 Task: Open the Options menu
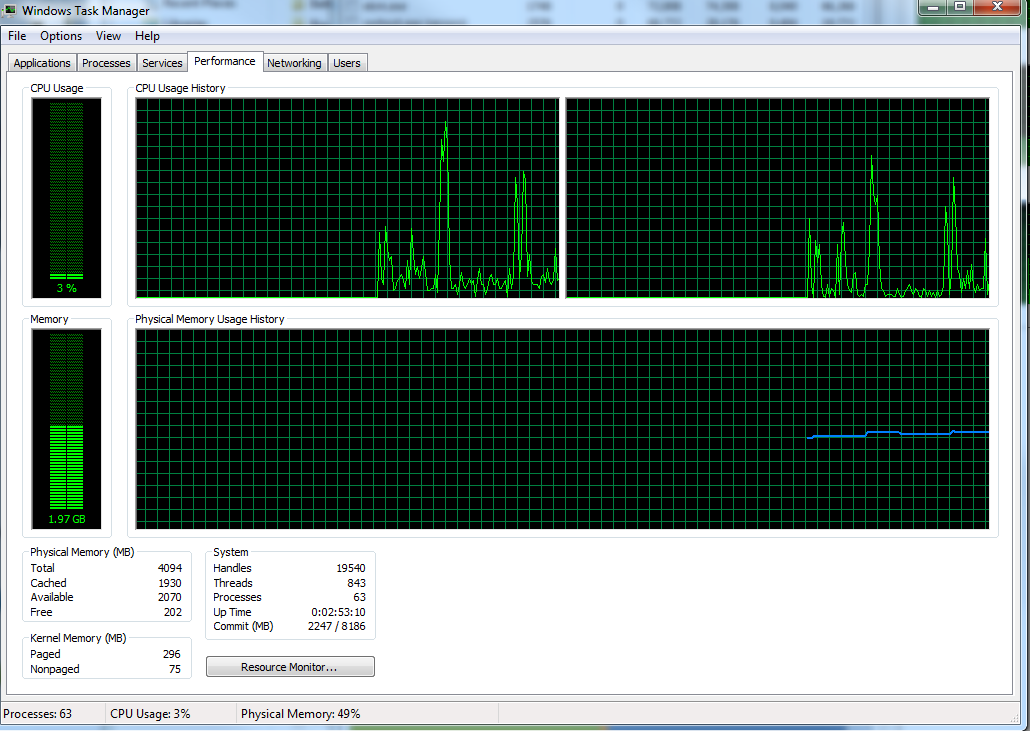(x=61, y=36)
